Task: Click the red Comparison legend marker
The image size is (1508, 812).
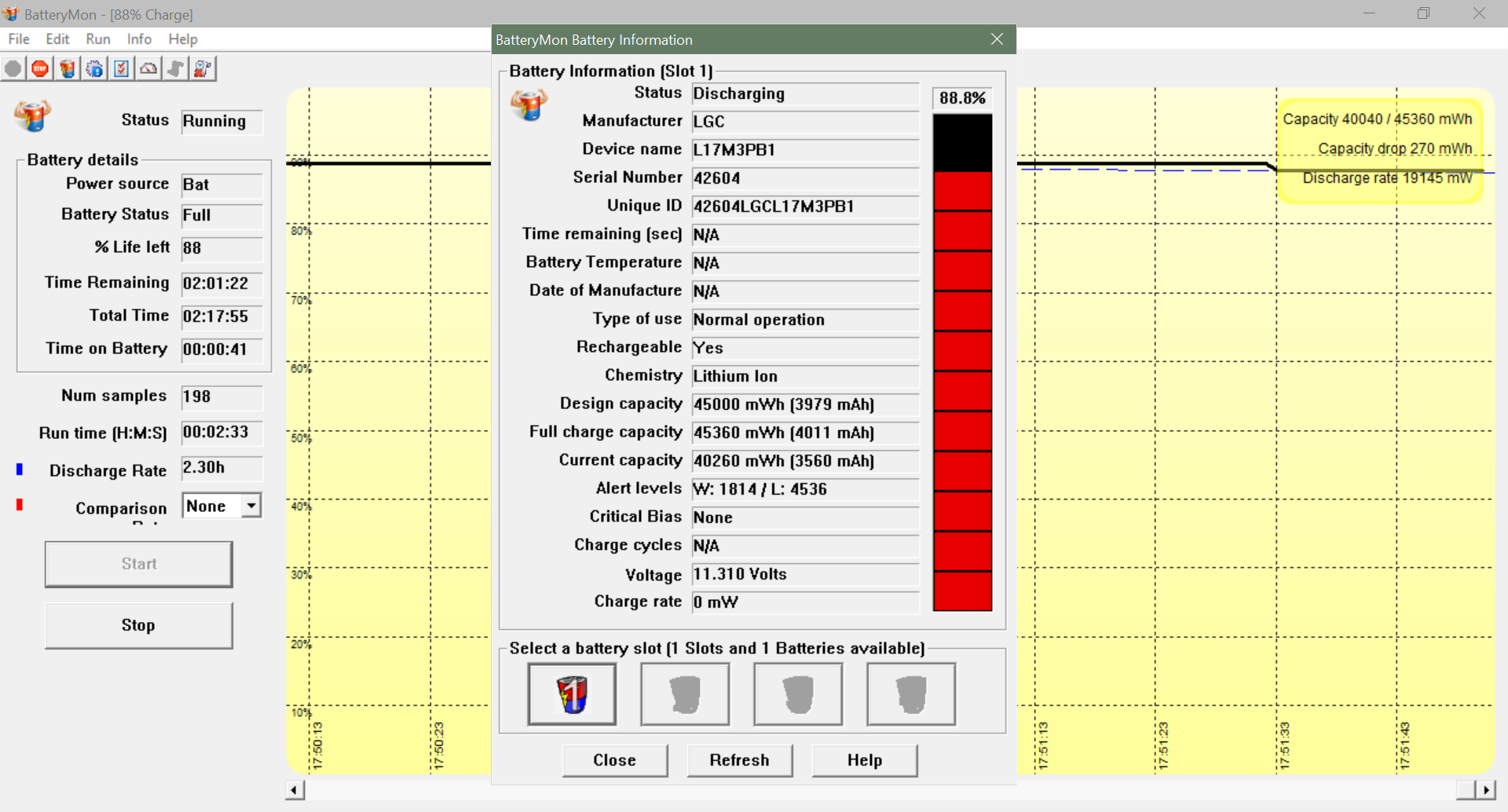Action: click(20, 504)
